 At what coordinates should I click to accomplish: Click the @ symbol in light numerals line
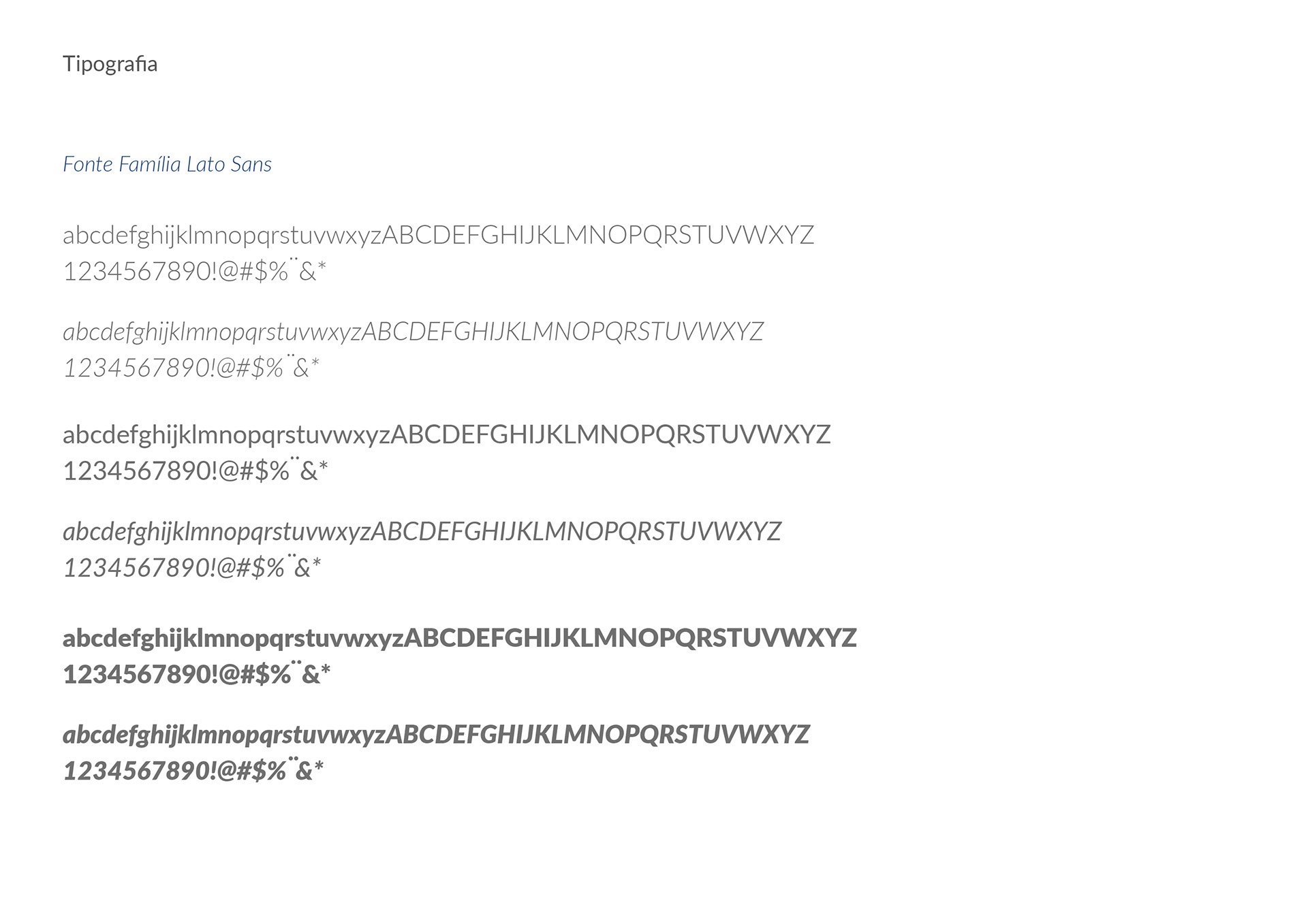(x=228, y=272)
